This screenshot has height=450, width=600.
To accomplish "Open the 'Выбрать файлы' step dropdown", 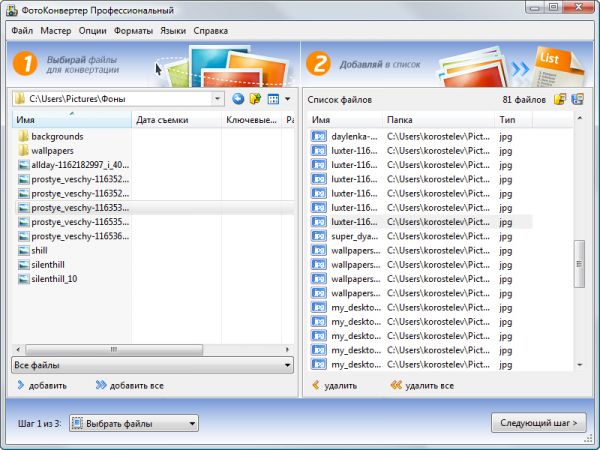I will click(134, 423).
